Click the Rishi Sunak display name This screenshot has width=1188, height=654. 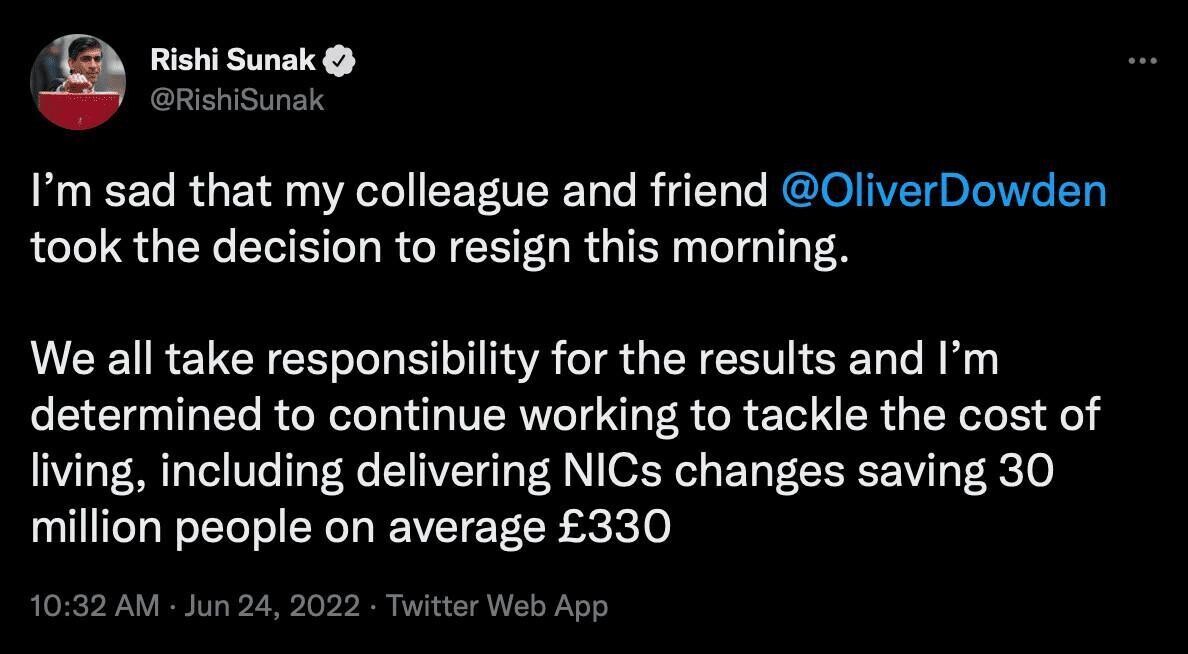coord(233,60)
